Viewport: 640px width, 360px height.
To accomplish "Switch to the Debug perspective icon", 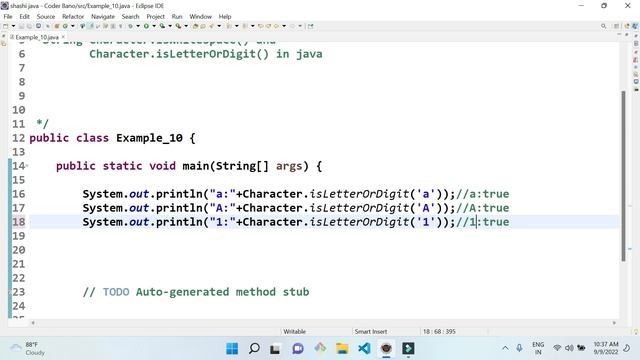I will pyautogui.click(x=635, y=26).
